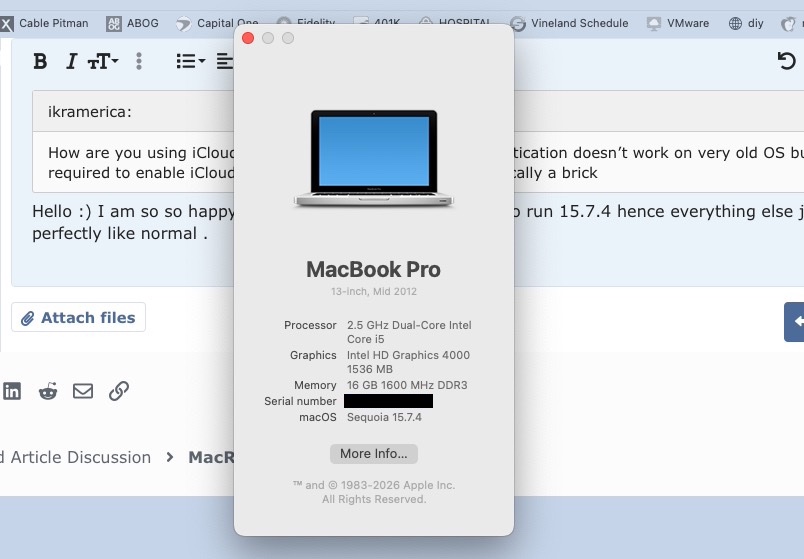804x559 pixels.
Task: Open the VMware bookmark
Action: click(x=677, y=23)
